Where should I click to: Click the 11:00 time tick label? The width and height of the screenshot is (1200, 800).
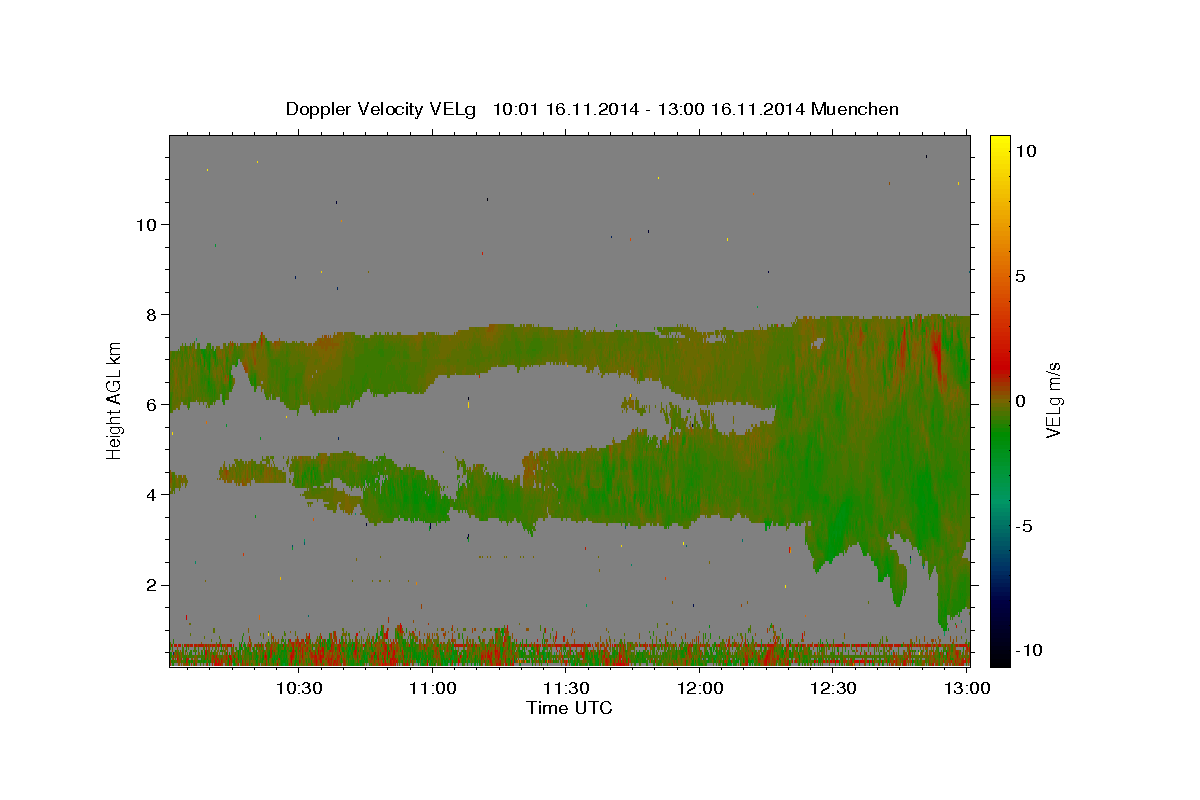433,688
